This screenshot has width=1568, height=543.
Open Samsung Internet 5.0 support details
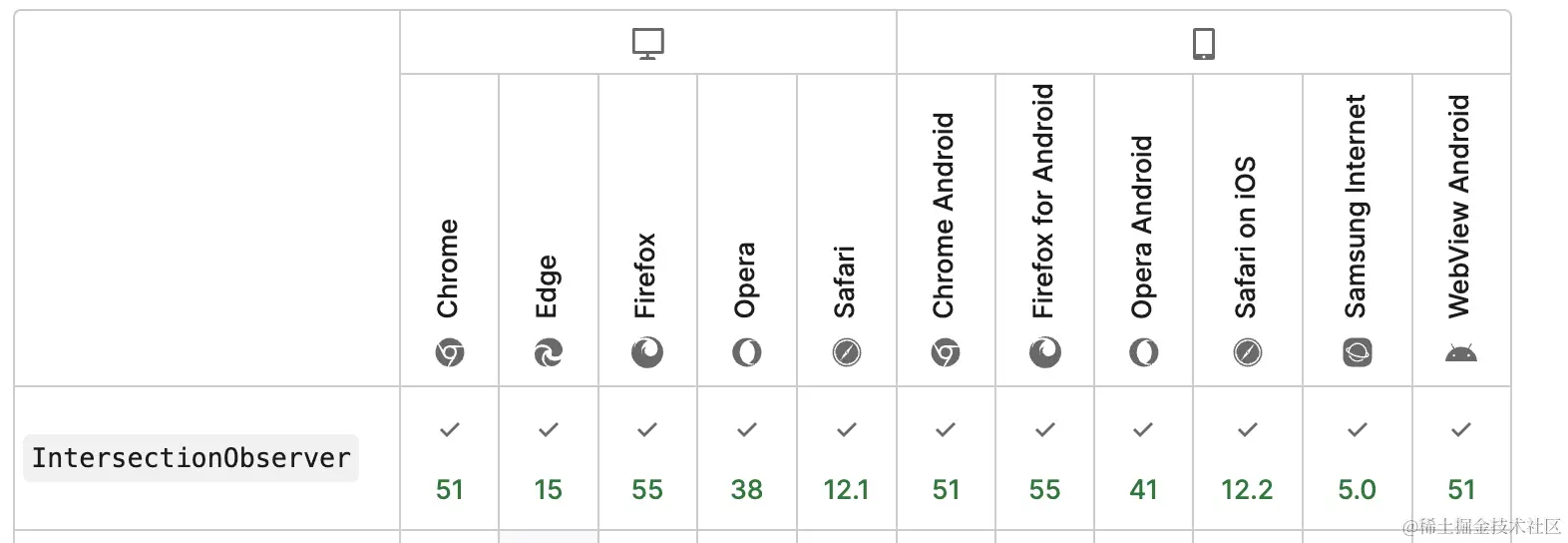[1357, 459]
